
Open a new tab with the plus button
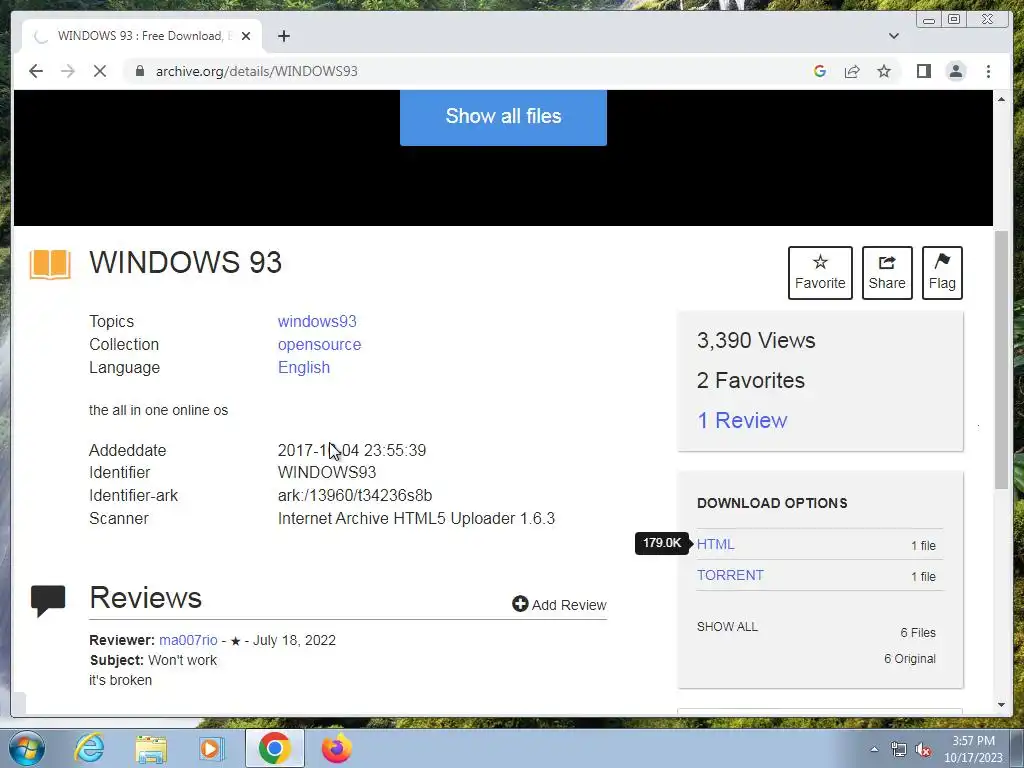pyautogui.click(x=283, y=36)
